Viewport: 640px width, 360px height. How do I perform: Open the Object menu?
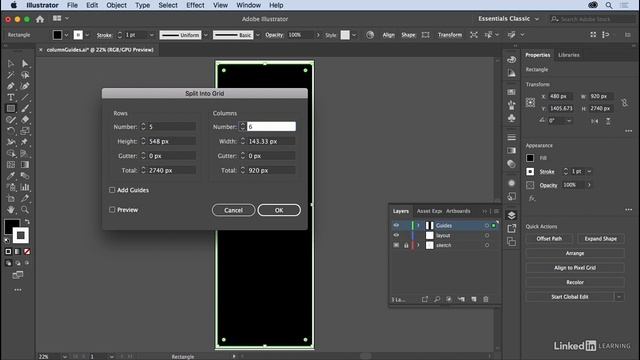116,5
